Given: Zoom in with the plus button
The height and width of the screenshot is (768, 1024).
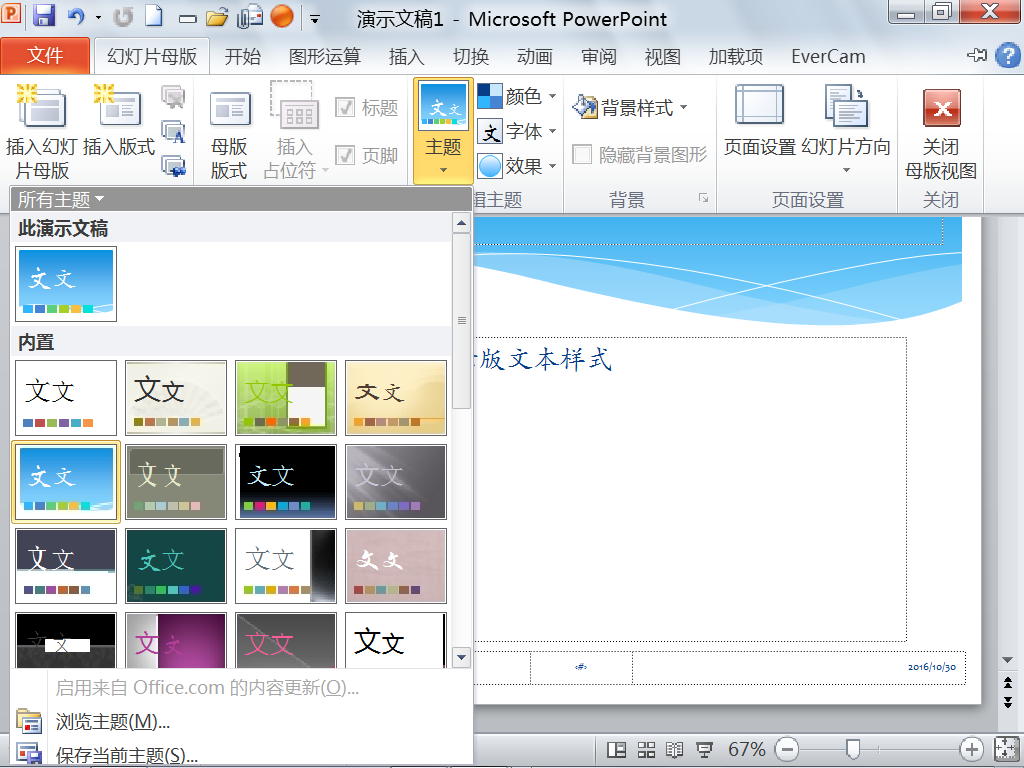Looking at the screenshot, I should (971, 749).
